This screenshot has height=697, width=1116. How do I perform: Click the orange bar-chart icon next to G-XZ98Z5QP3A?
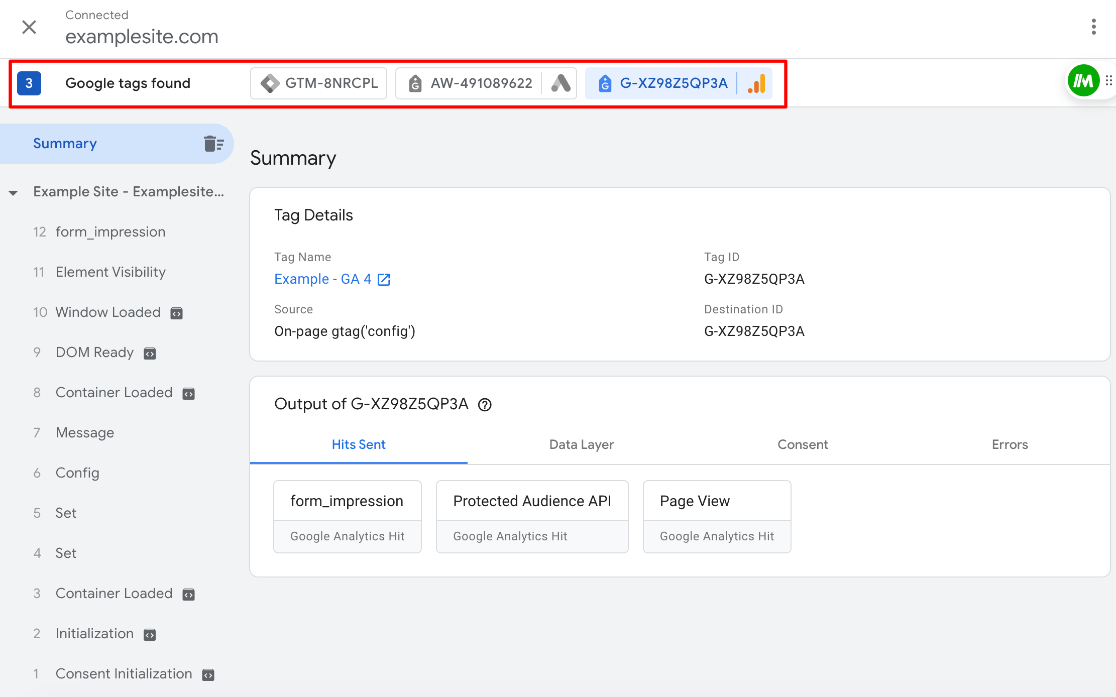coord(757,83)
